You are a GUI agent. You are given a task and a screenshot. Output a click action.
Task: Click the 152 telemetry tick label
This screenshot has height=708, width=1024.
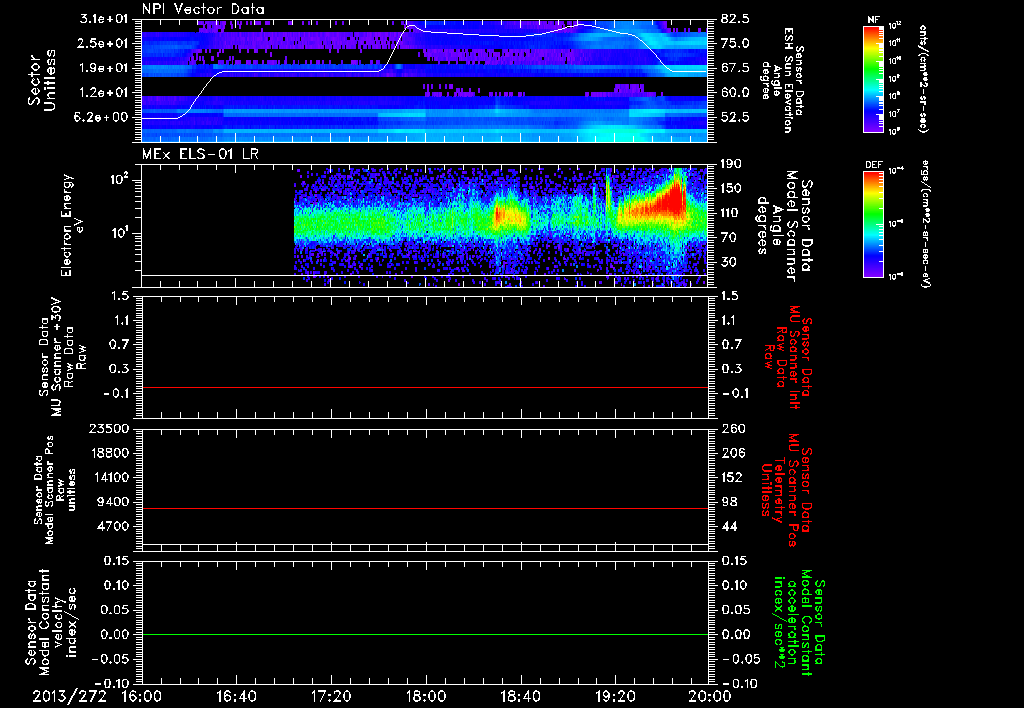732,477
